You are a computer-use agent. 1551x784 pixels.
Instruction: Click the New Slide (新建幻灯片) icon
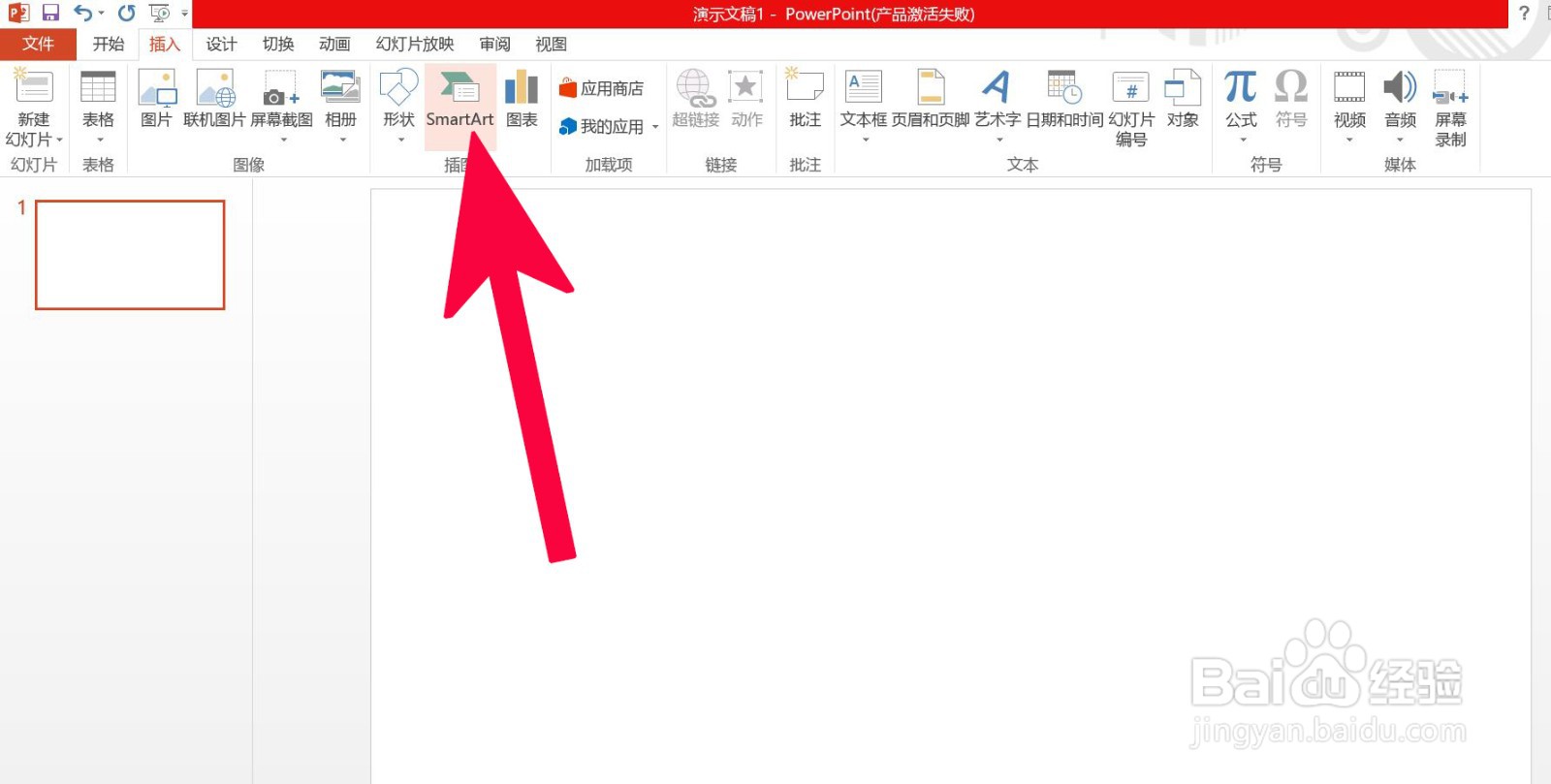[x=34, y=86]
